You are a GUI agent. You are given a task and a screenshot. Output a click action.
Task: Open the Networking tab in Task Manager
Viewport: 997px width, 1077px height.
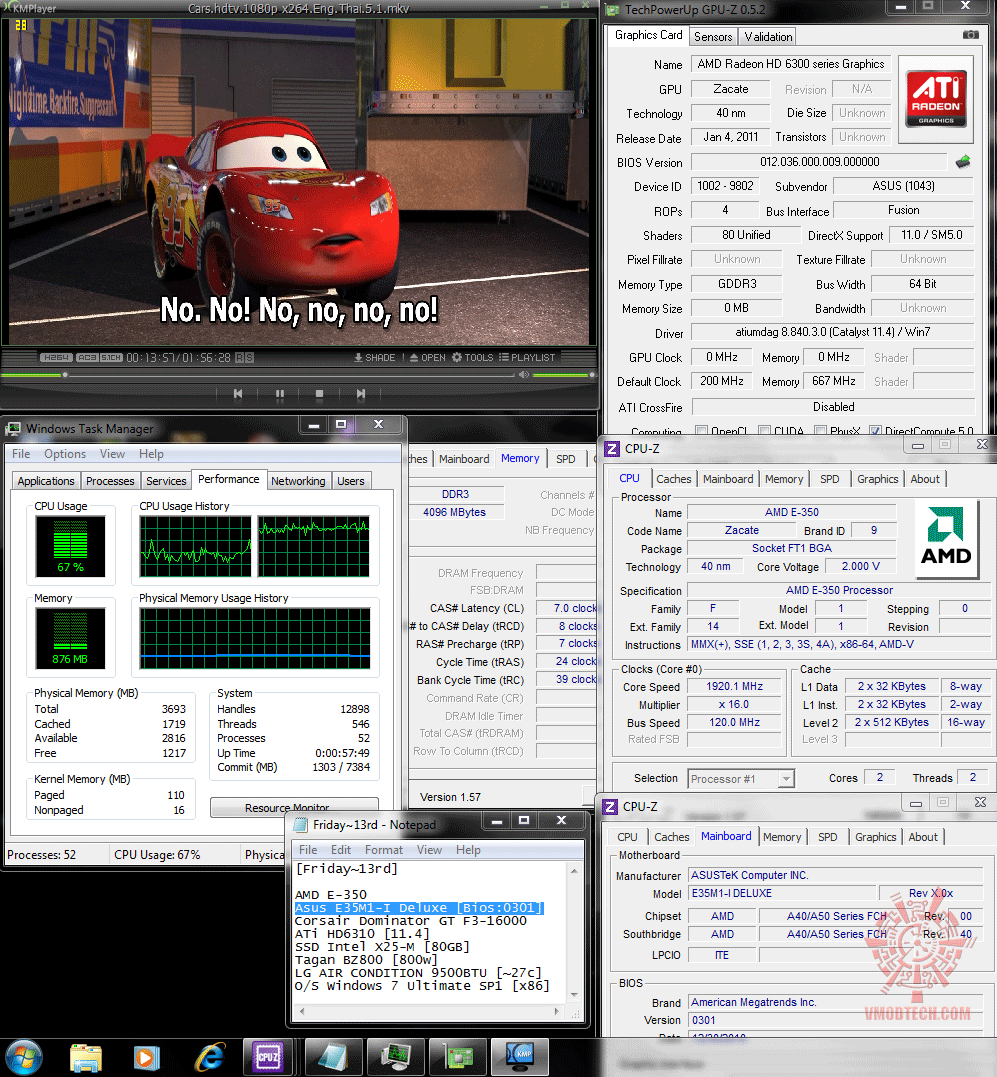[x=298, y=481]
